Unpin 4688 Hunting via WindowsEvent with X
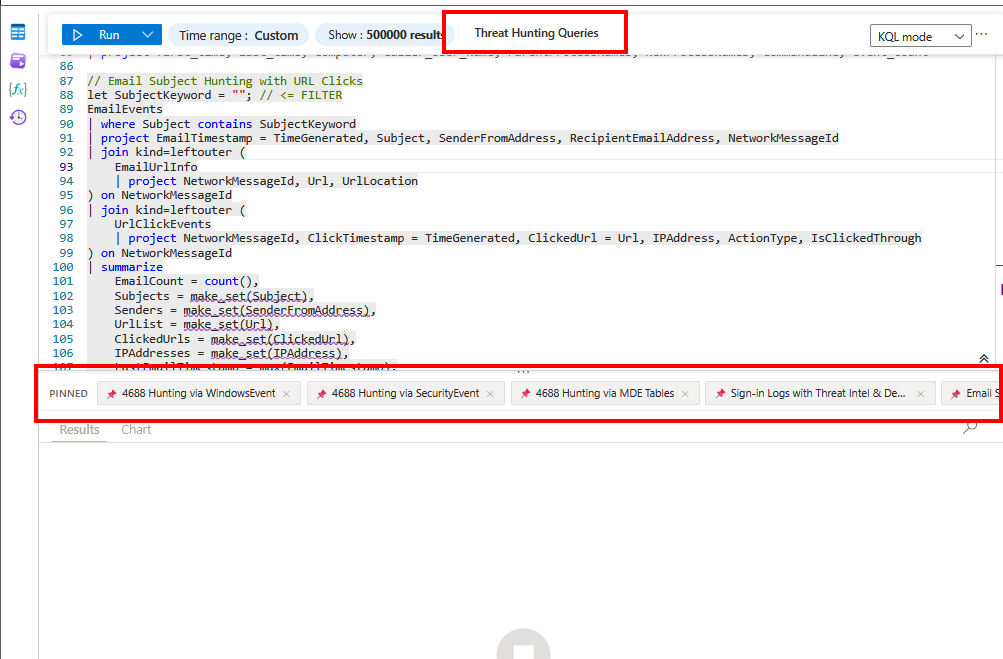The height and width of the screenshot is (659, 1003). tap(287, 394)
